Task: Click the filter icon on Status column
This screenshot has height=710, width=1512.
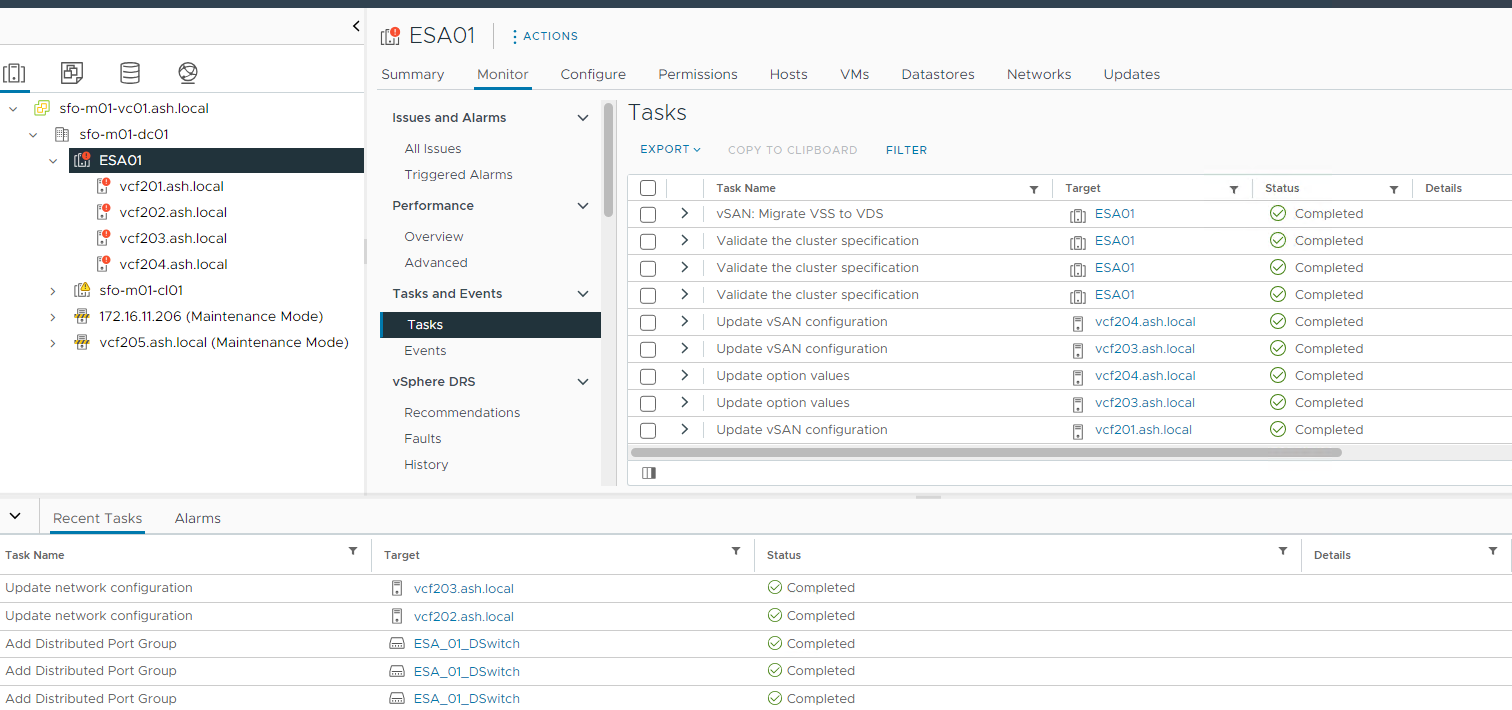Action: pyautogui.click(x=1394, y=188)
